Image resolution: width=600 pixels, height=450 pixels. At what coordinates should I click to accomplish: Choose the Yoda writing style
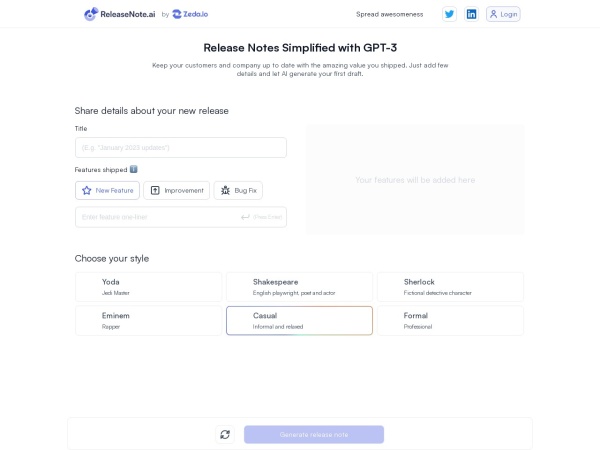[x=148, y=287]
